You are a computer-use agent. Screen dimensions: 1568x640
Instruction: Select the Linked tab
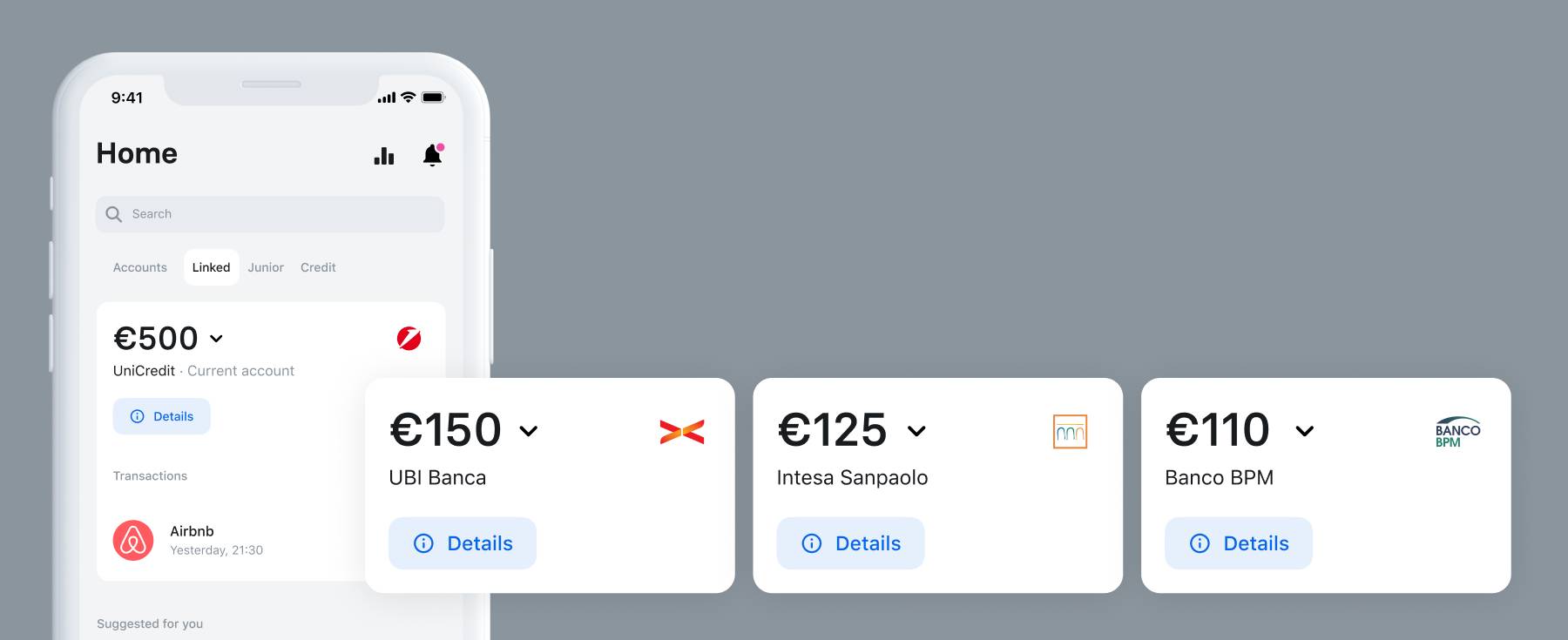(211, 267)
